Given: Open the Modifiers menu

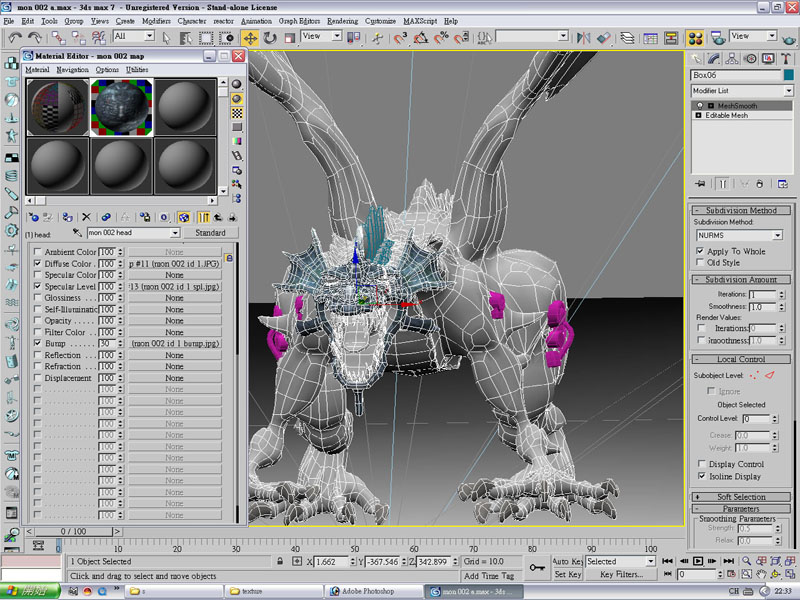Looking at the screenshot, I should [156, 21].
